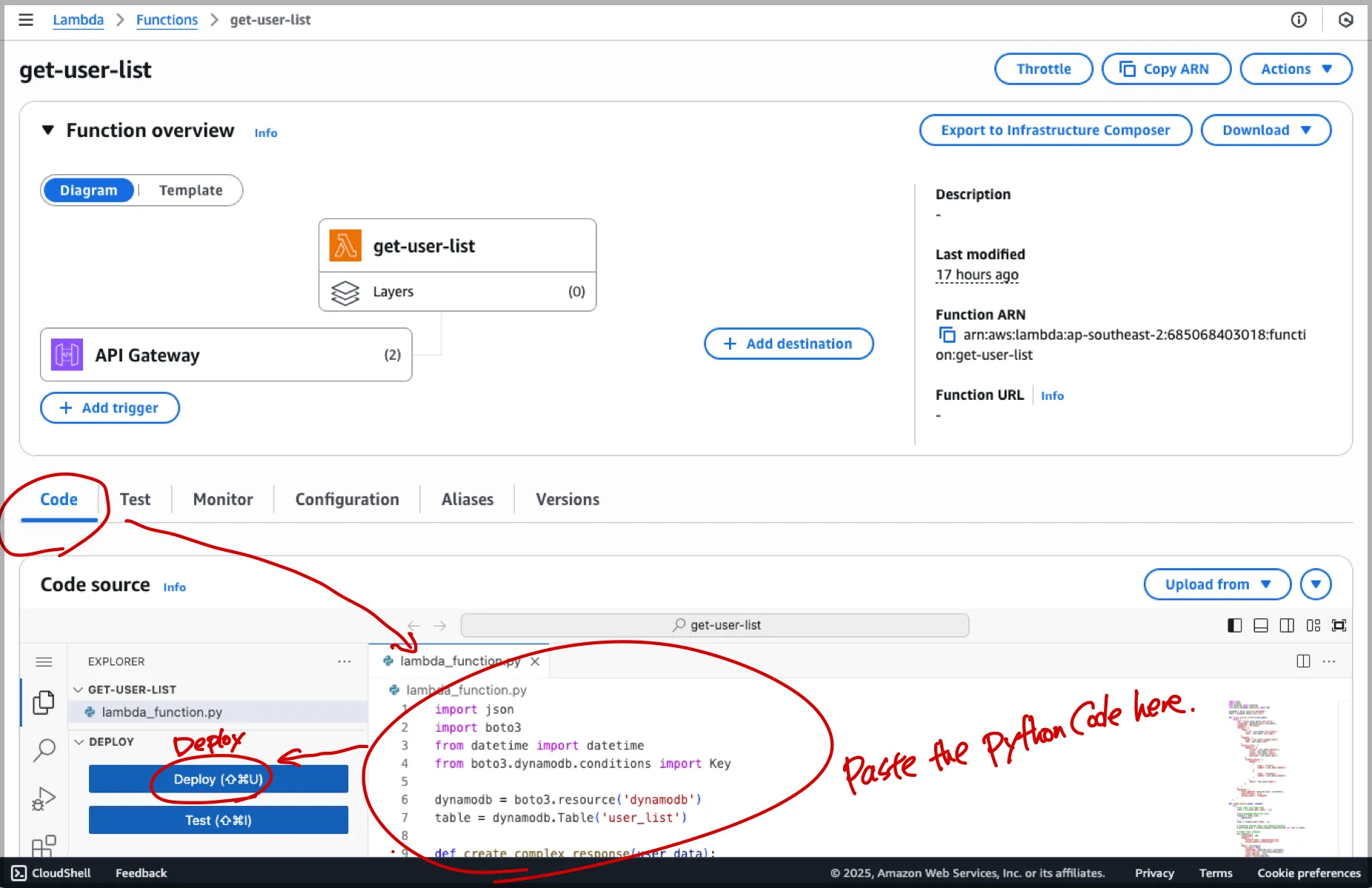Open Info link next to Code source
The width and height of the screenshot is (1372, 888).
(175, 587)
